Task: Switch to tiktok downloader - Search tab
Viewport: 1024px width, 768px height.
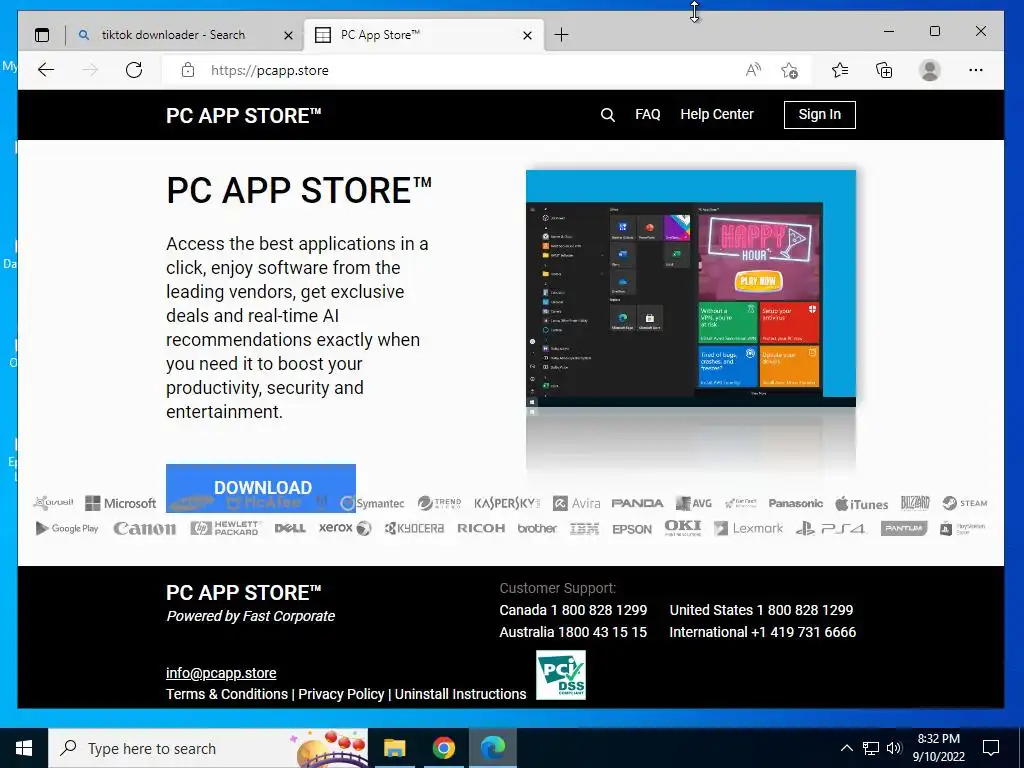Action: [x=173, y=35]
